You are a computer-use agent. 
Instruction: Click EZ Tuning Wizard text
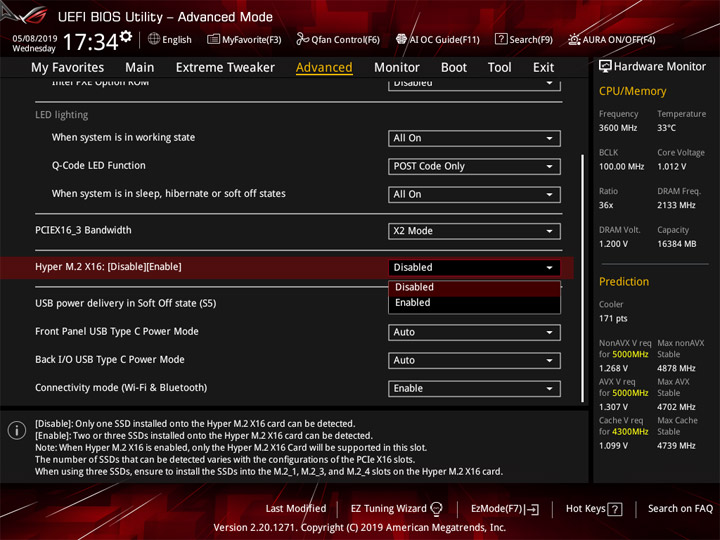point(388,509)
